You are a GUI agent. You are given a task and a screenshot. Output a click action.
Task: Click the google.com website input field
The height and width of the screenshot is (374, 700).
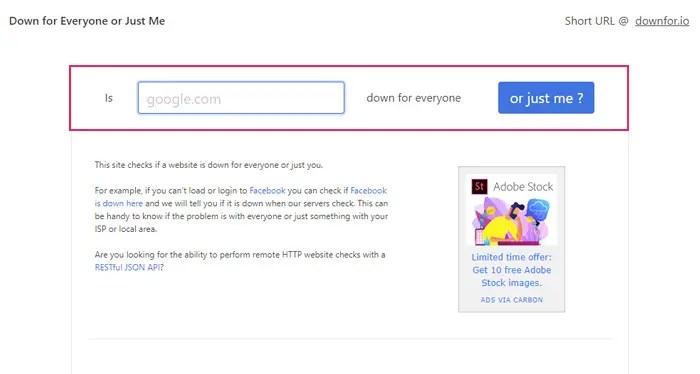click(241, 98)
